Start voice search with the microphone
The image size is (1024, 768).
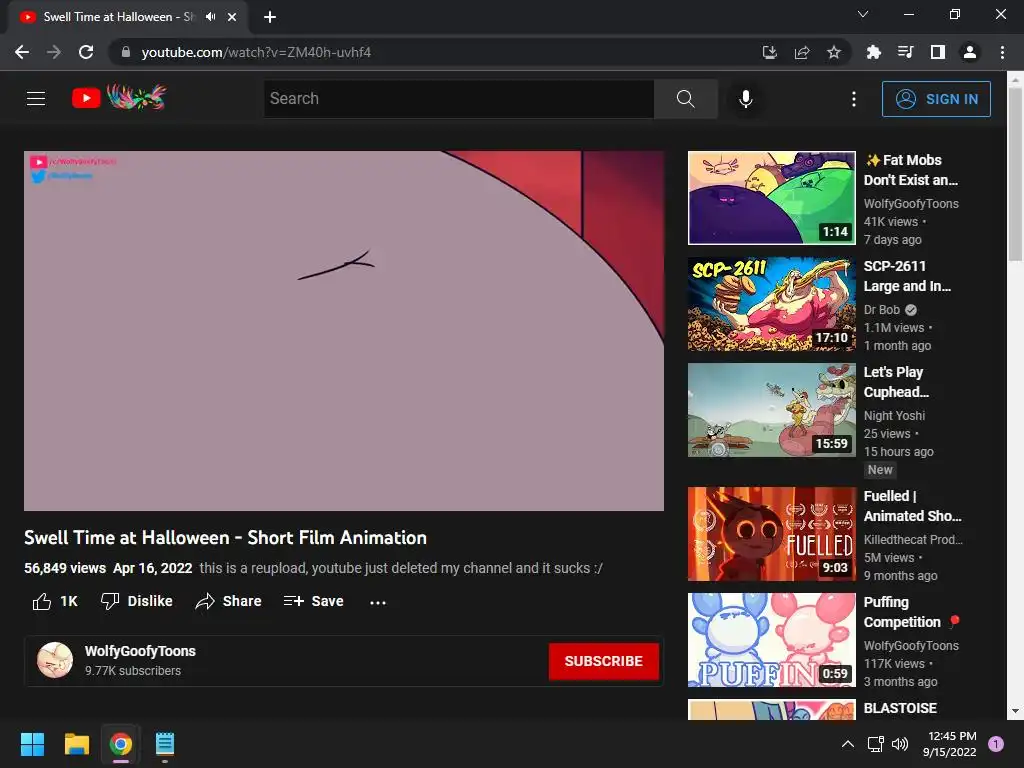click(x=745, y=99)
